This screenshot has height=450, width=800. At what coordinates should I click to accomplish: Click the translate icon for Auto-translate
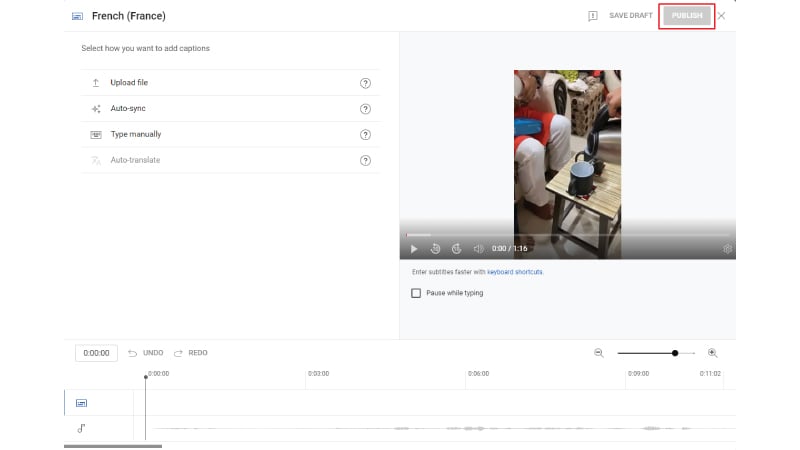pos(96,160)
